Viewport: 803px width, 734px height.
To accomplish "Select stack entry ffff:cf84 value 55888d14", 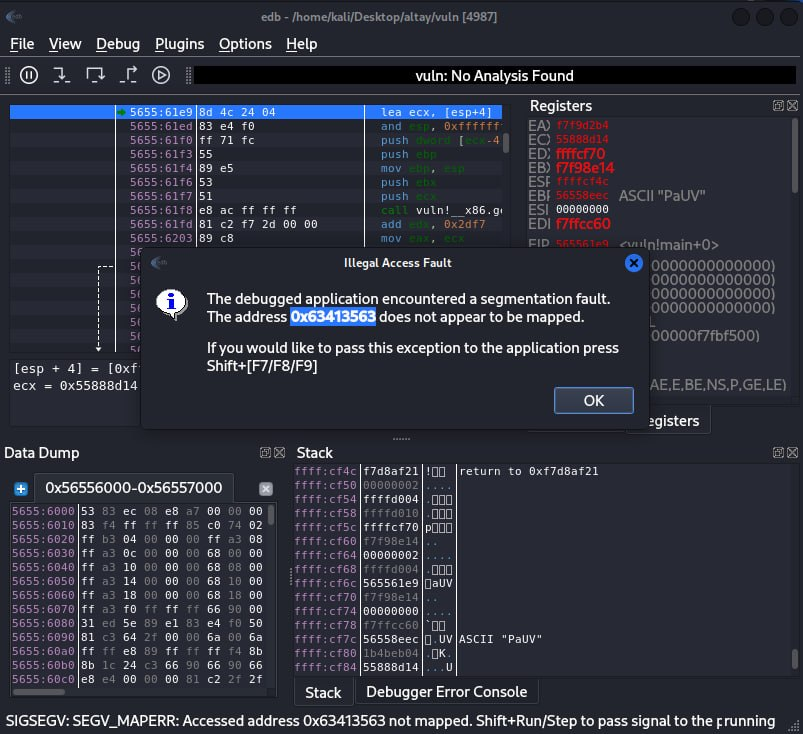I will click(x=391, y=667).
